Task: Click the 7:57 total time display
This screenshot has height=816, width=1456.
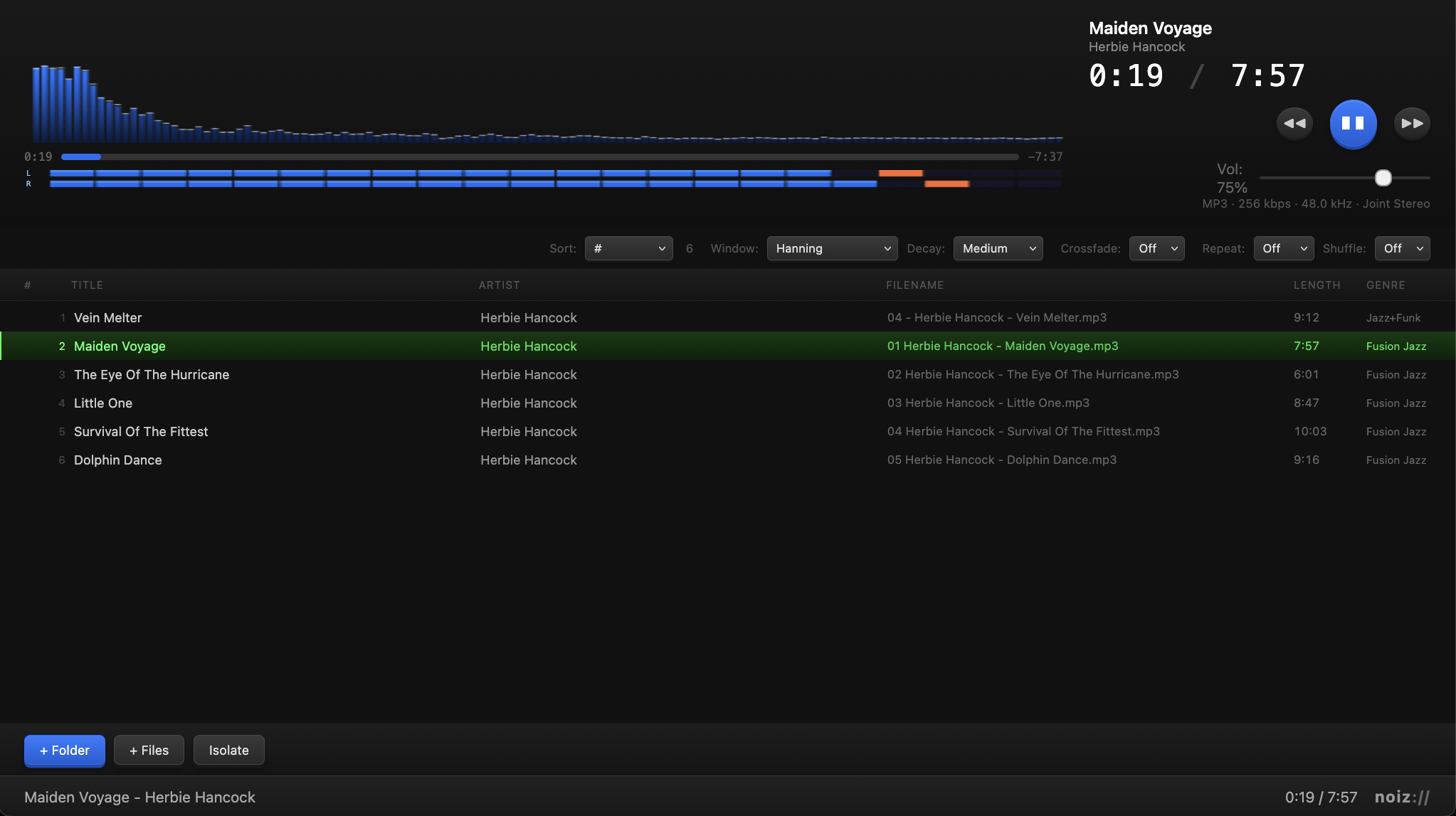Action: click(1267, 75)
